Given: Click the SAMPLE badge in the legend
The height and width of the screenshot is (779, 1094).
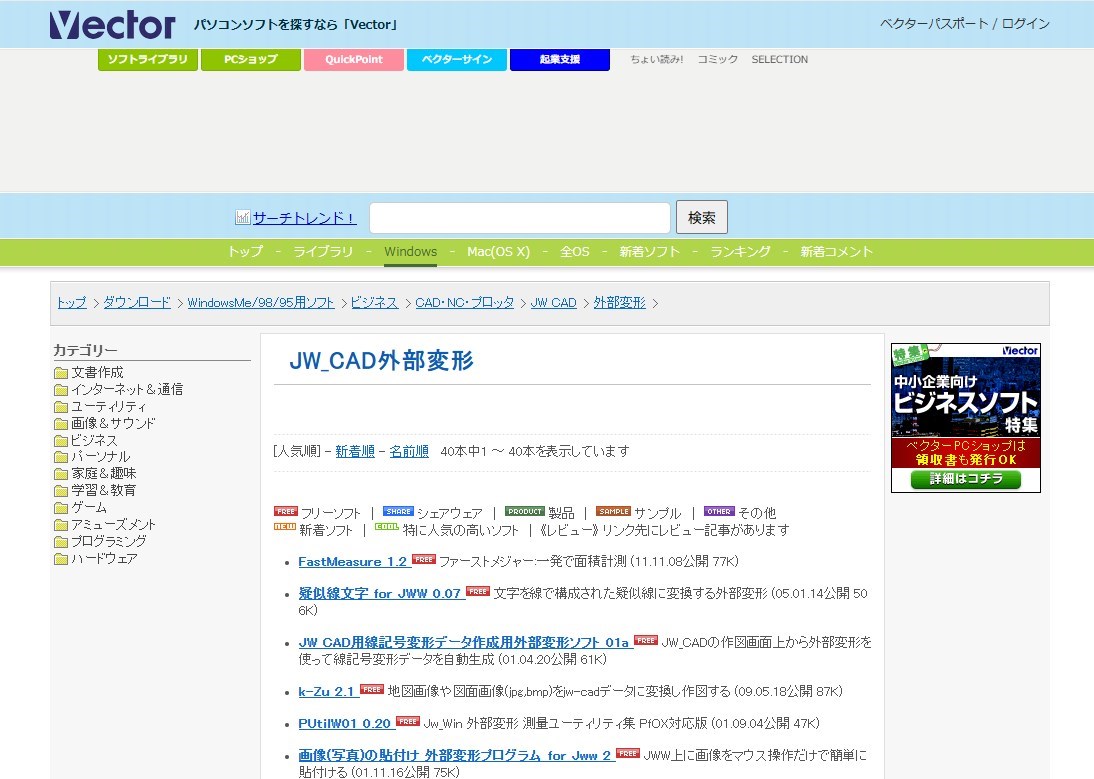Looking at the screenshot, I should point(613,511).
